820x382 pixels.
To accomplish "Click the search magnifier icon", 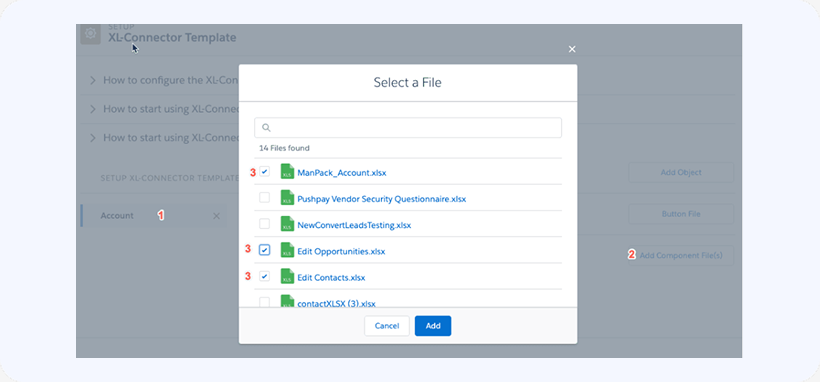I will [266, 128].
